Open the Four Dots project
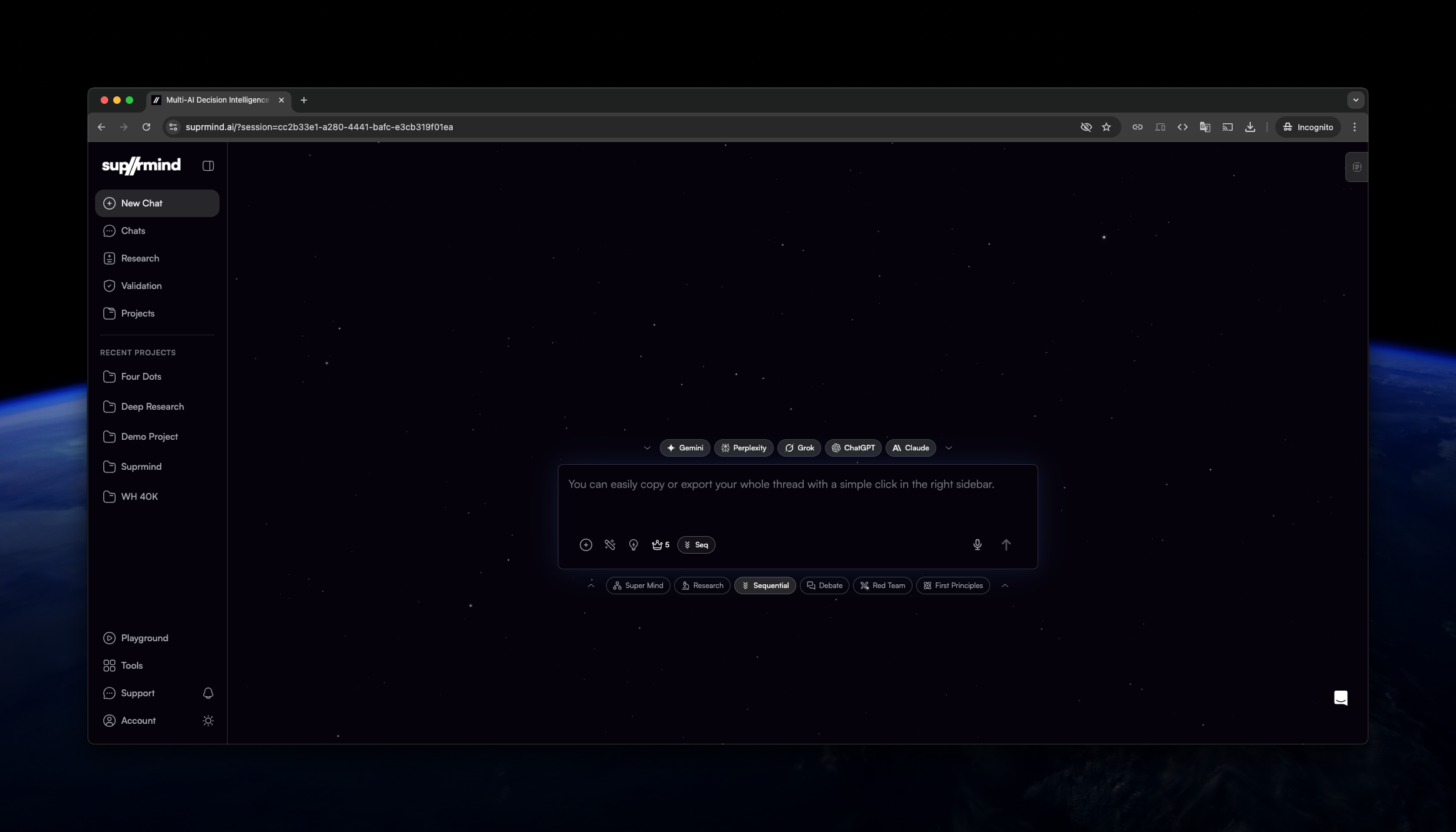1456x832 pixels. [x=157, y=377]
